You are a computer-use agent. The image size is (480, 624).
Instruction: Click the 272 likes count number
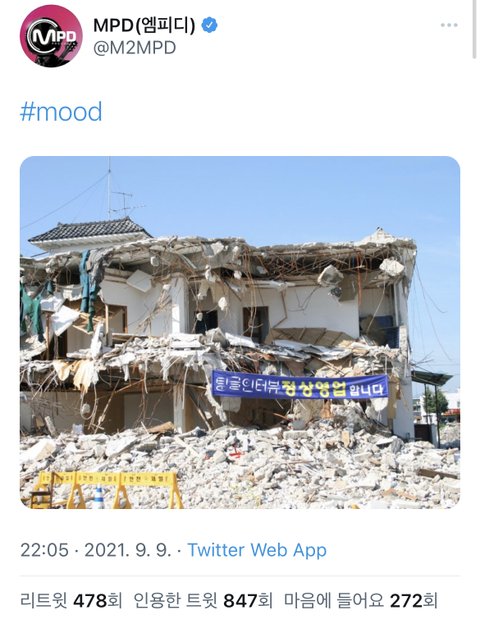406,601
